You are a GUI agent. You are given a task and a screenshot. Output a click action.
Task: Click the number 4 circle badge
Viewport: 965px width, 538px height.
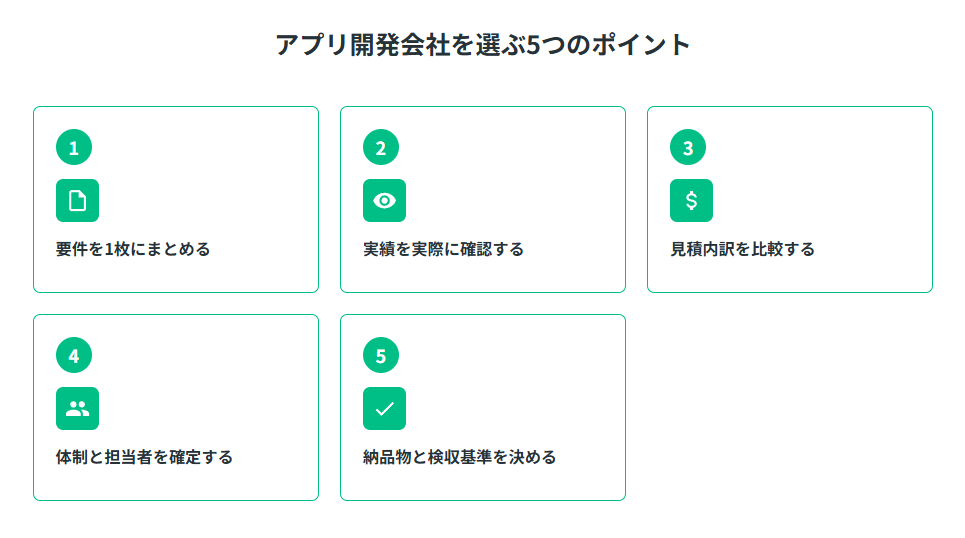pyautogui.click(x=74, y=356)
